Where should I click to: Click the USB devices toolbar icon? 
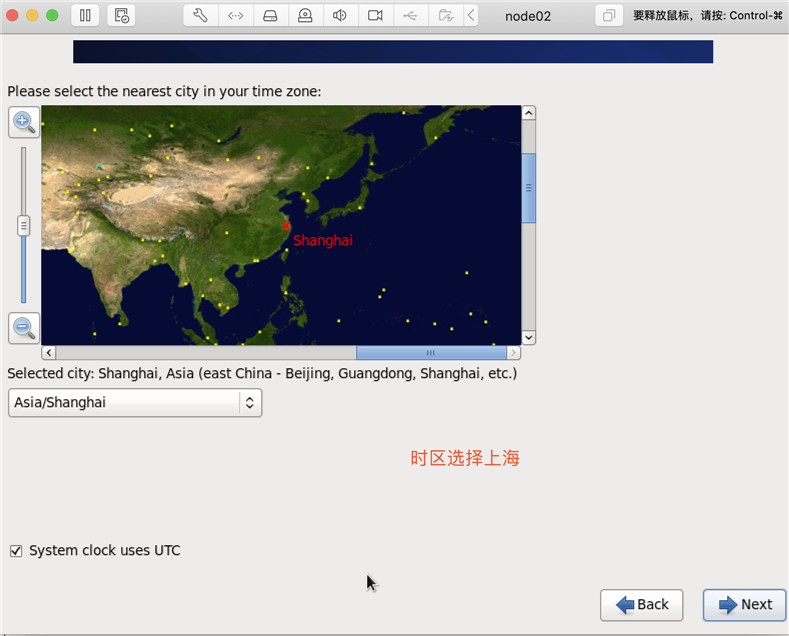410,16
